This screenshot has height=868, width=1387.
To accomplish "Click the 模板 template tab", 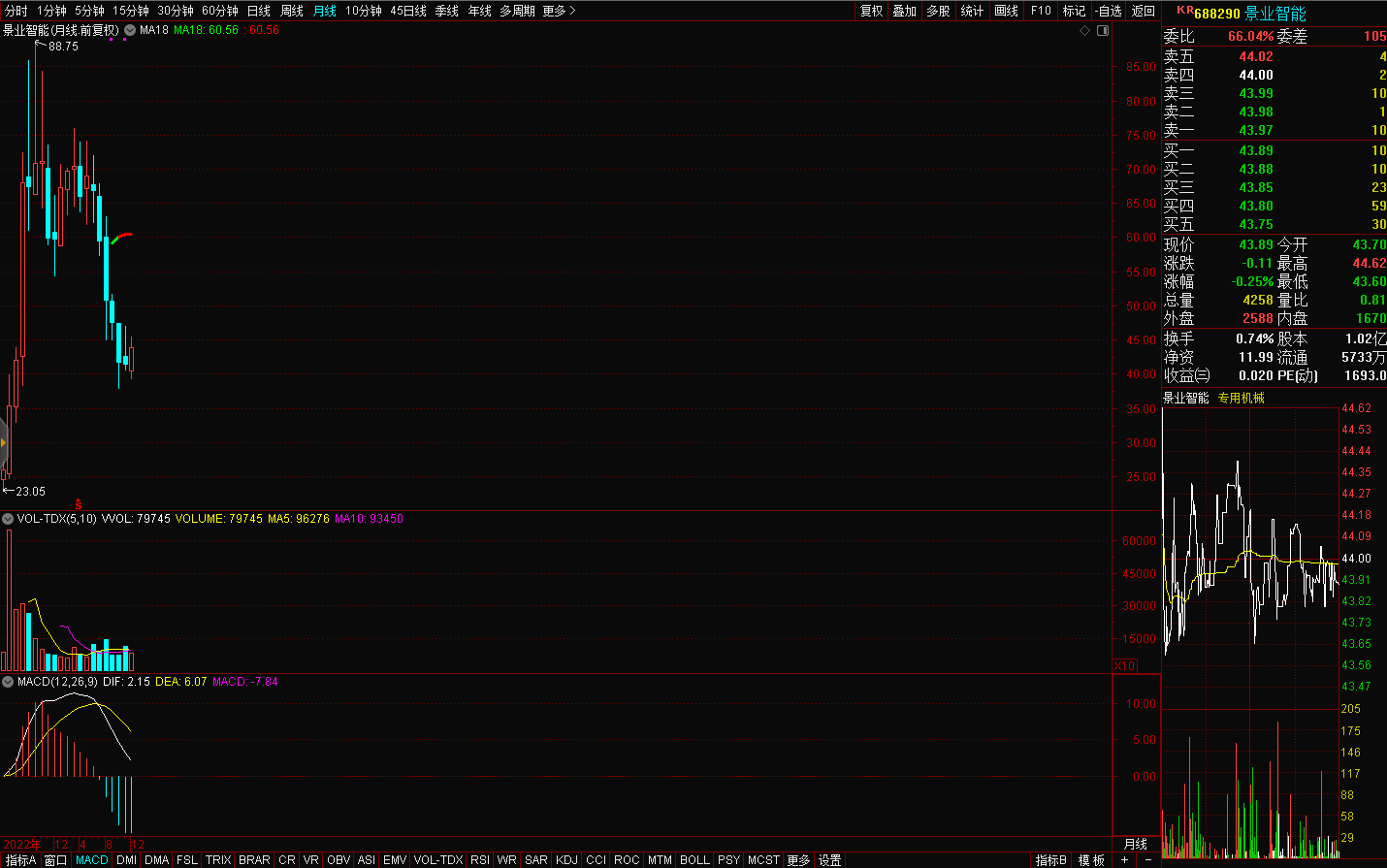I will point(1091,860).
